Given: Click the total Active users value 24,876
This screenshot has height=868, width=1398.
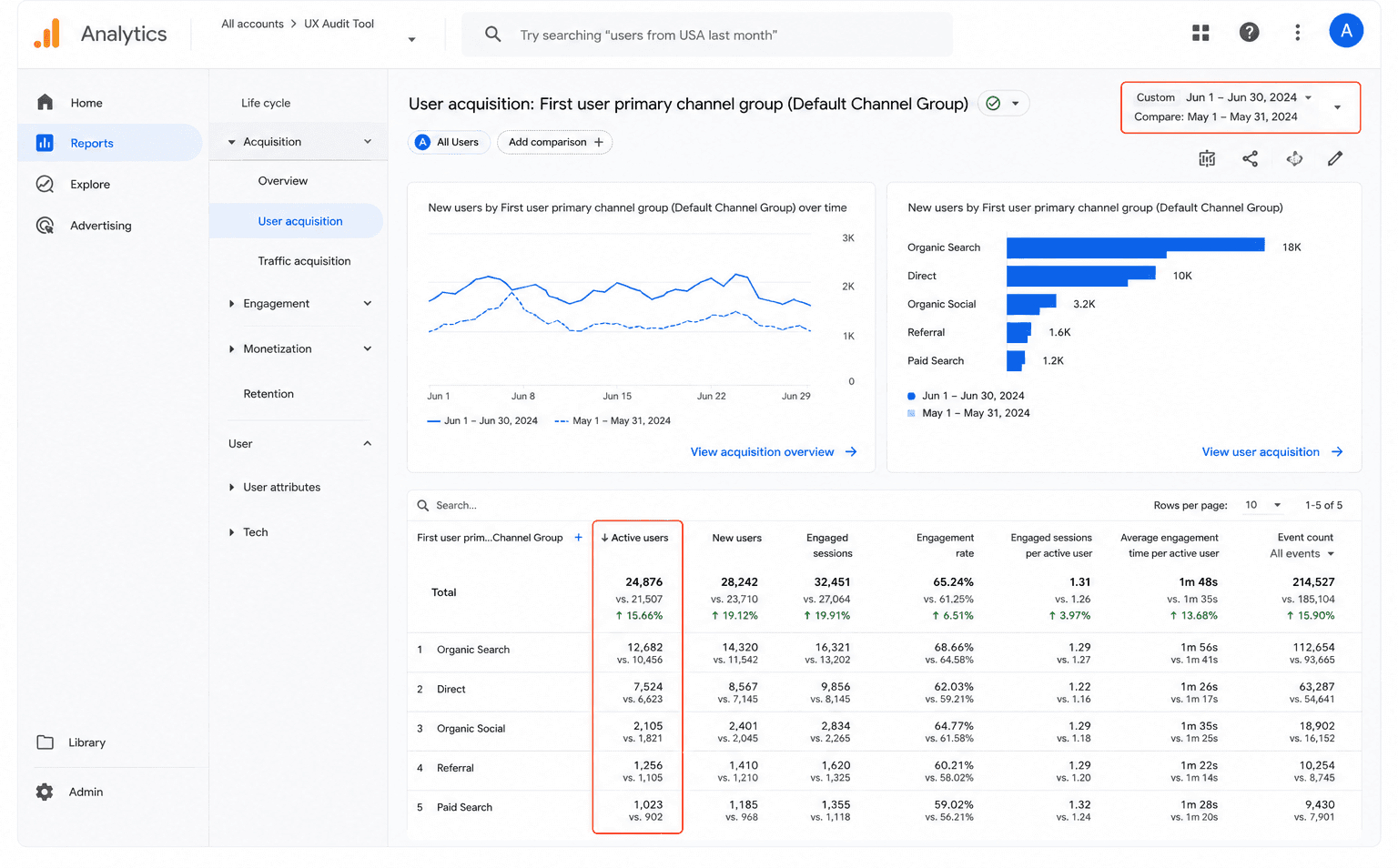Looking at the screenshot, I should pos(643,582).
